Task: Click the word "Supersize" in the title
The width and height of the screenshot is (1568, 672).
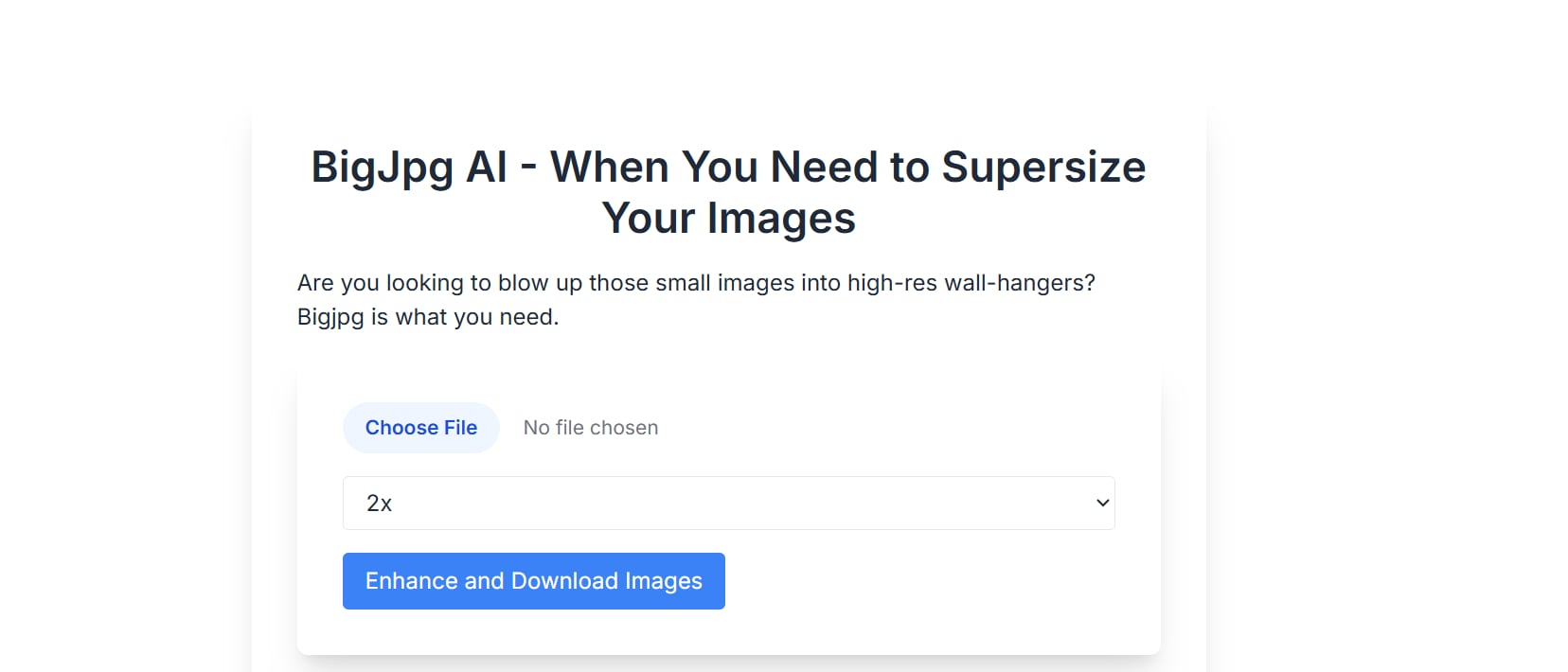Action: click(1043, 168)
